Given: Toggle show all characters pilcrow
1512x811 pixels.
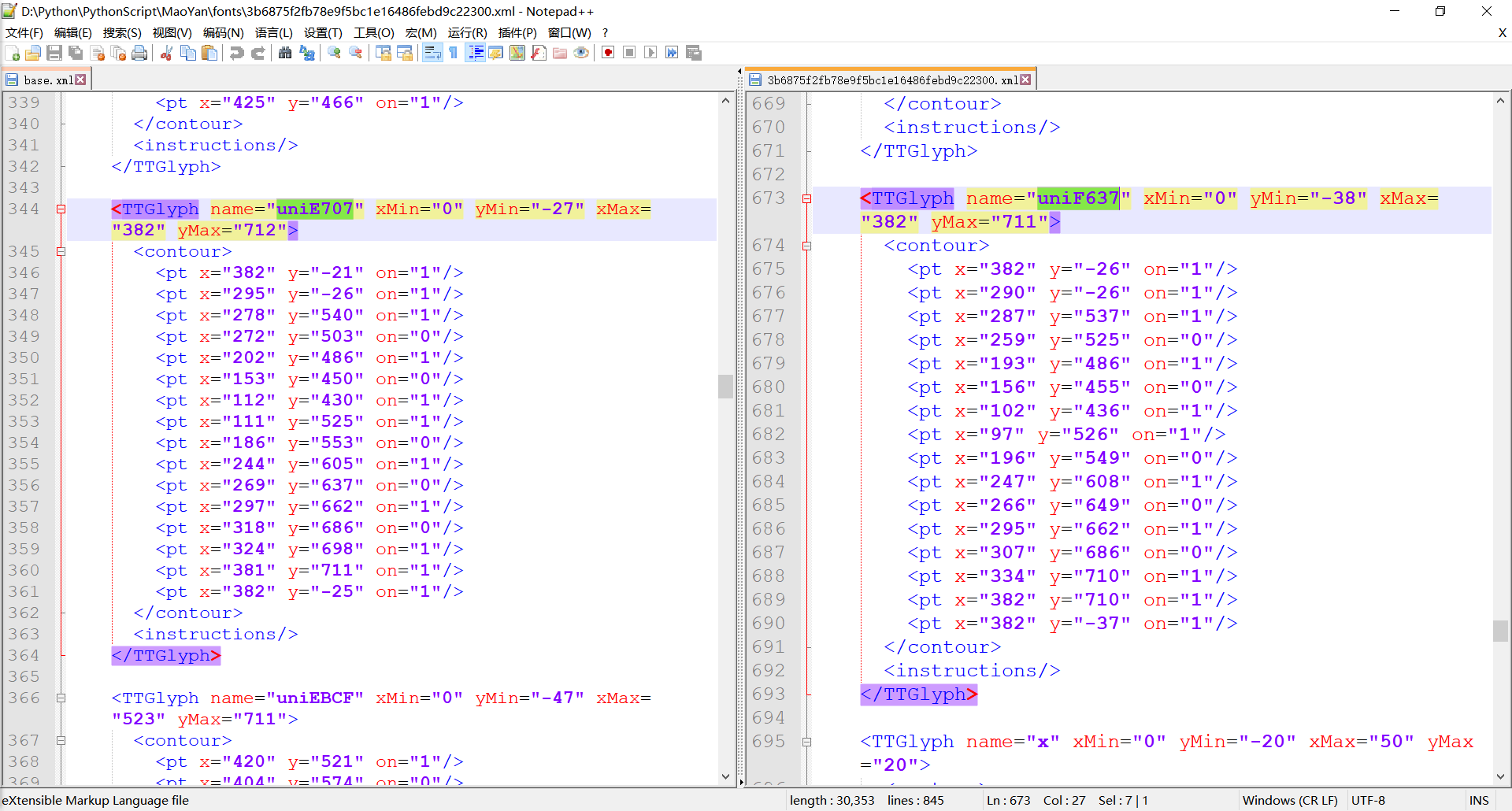Looking at the screenshot, I should click(x=454, y=54).
